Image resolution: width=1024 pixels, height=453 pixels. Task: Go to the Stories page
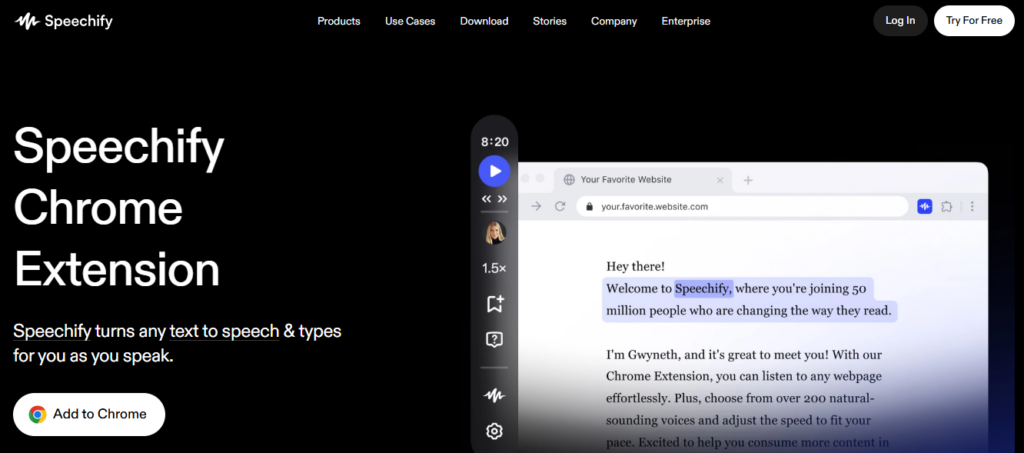(549, 21)
